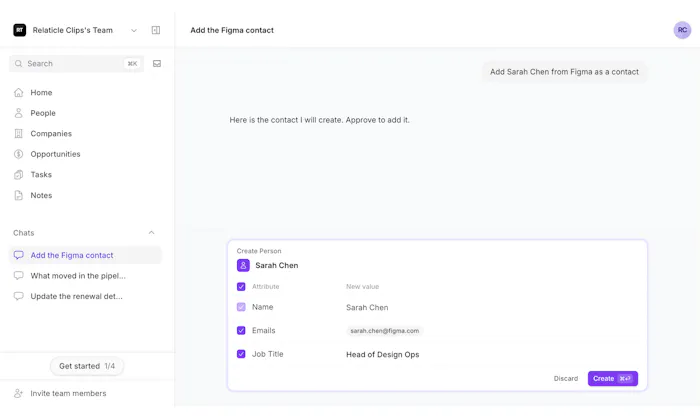Uncheck the Job Title attribute checkbox
Image resolution: width=700 pixels, height=419 pixels.
coord(241,354)
